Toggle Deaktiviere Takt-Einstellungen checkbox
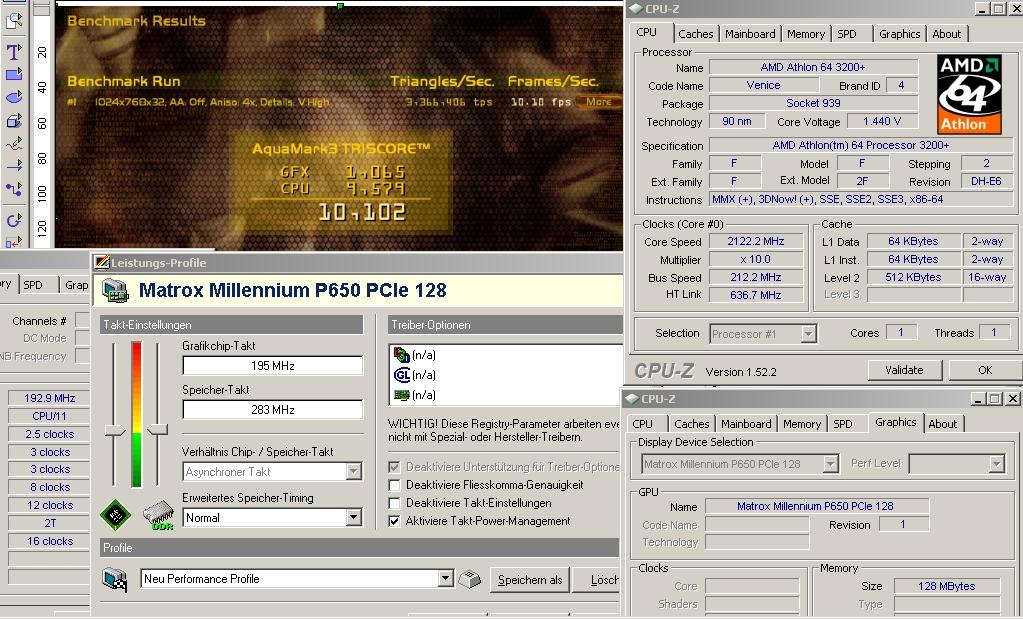 [394, 504]
